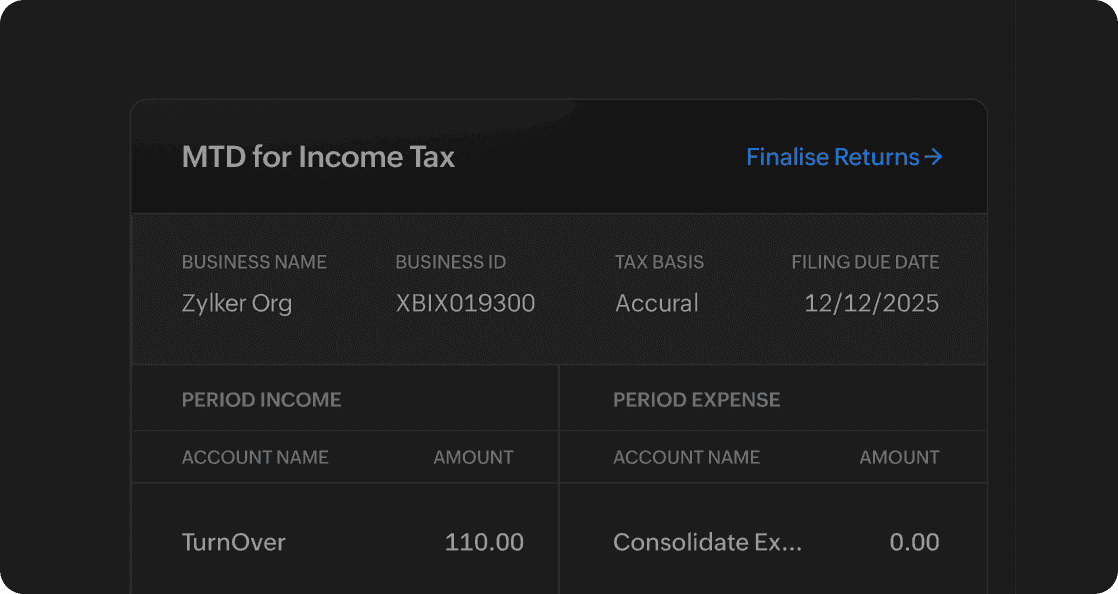Select business ID value XBIX019300

pos(466,304)
